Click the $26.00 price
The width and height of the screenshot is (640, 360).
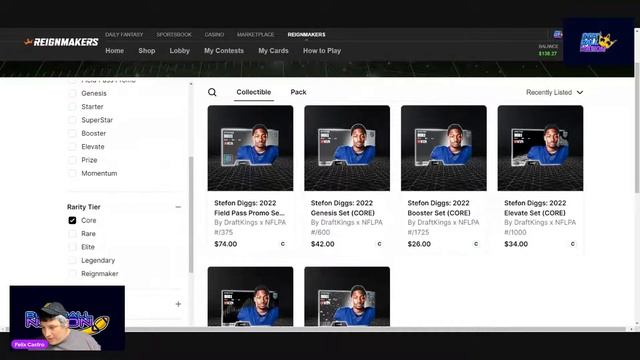[419, 244]
